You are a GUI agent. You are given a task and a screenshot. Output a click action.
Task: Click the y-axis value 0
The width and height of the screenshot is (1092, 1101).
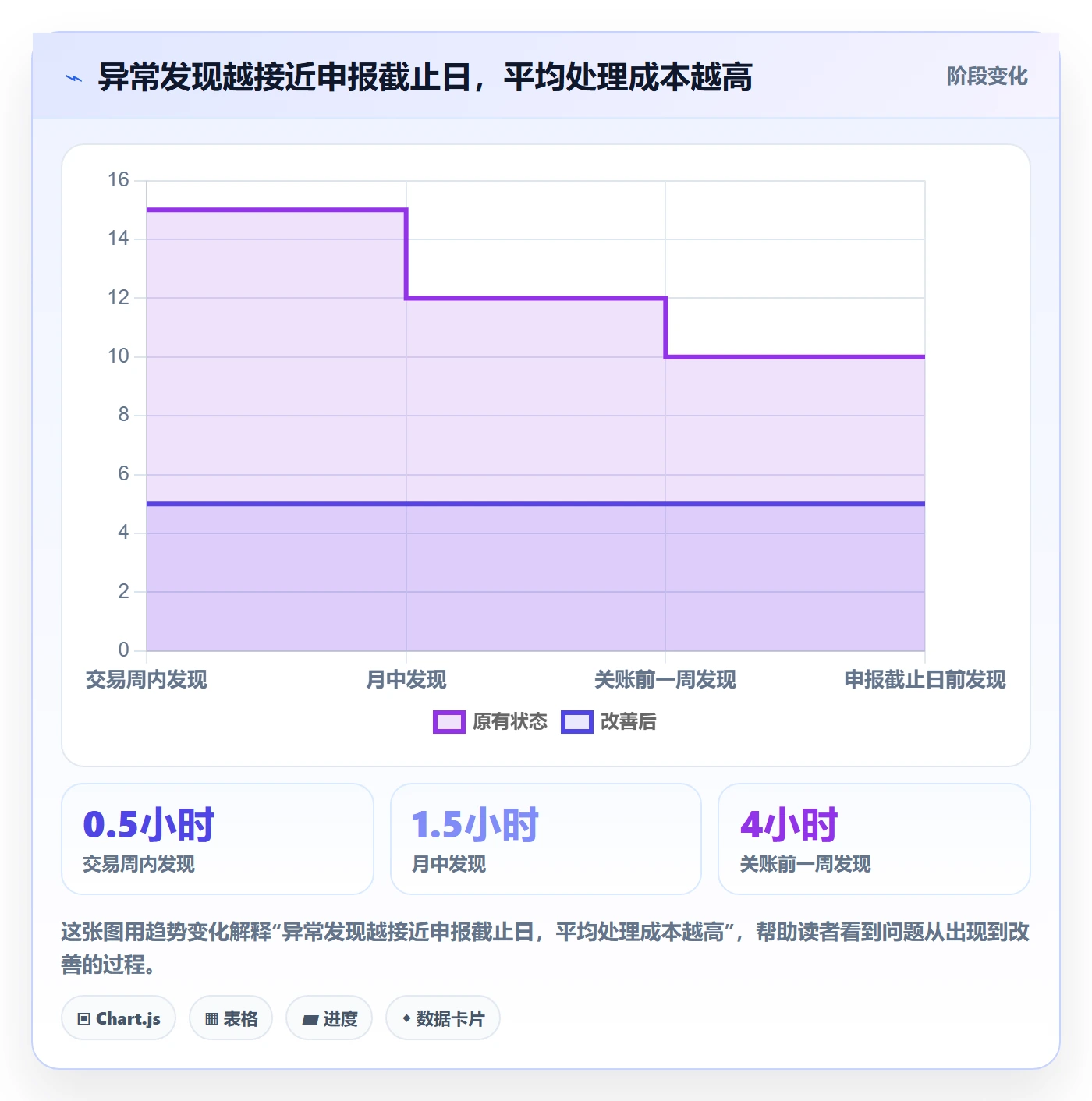[124, 650]
